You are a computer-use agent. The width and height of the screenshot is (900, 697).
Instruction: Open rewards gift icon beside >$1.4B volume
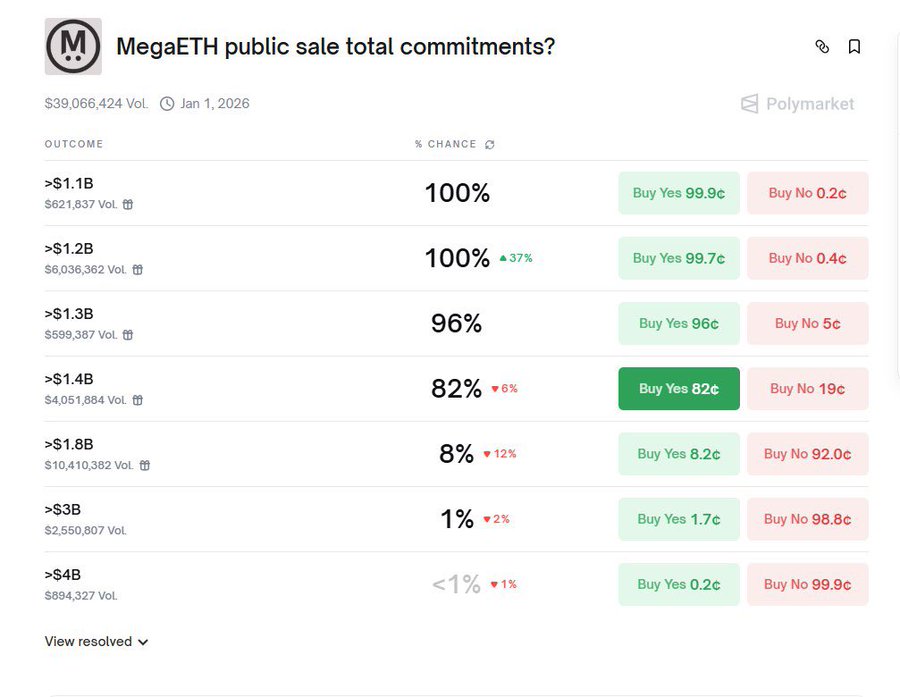point(138,400)
